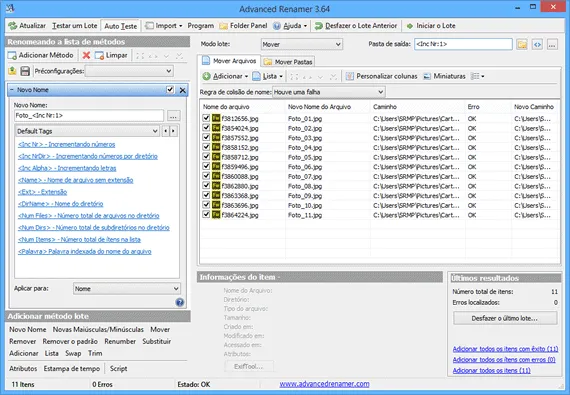Open the Ajuda menu

click(290, 26)
